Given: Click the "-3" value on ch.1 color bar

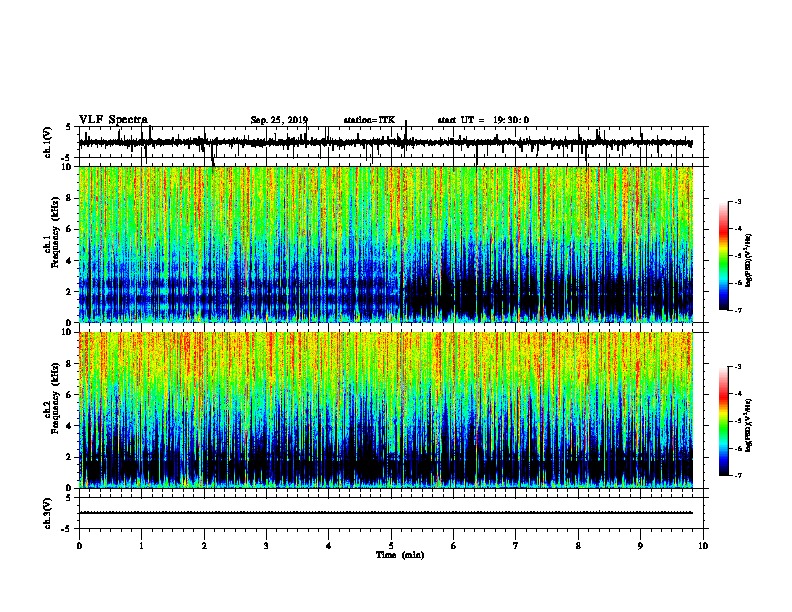Looking at the screenshot, I should [738, 202].
